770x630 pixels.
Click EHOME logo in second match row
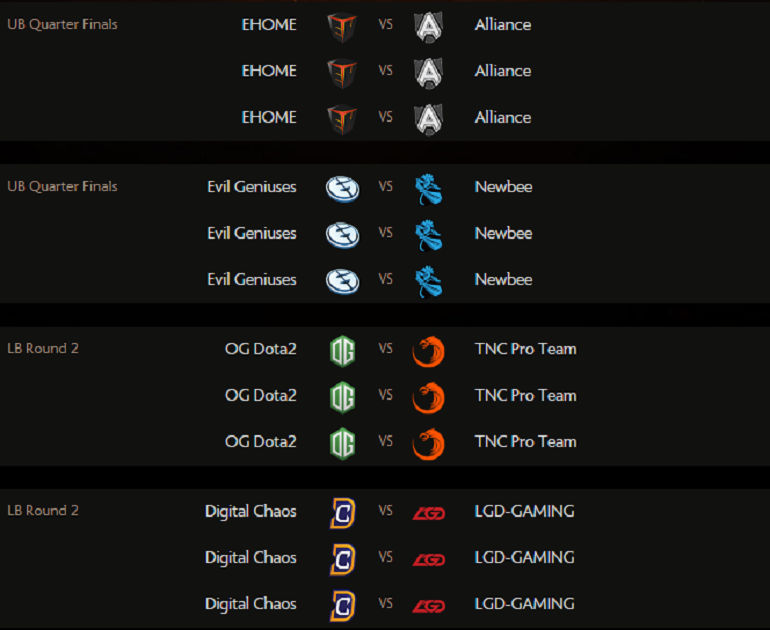(x=342, y=73)
